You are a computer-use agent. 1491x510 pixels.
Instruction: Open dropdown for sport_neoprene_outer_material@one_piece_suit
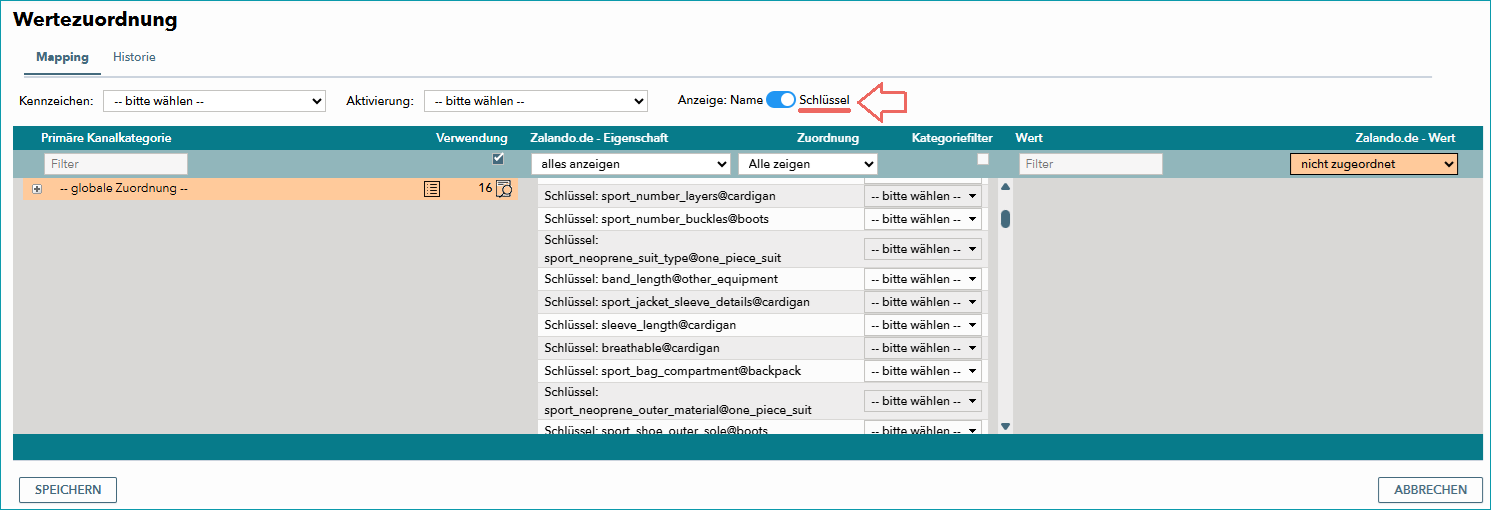click(x=923, y=401)
